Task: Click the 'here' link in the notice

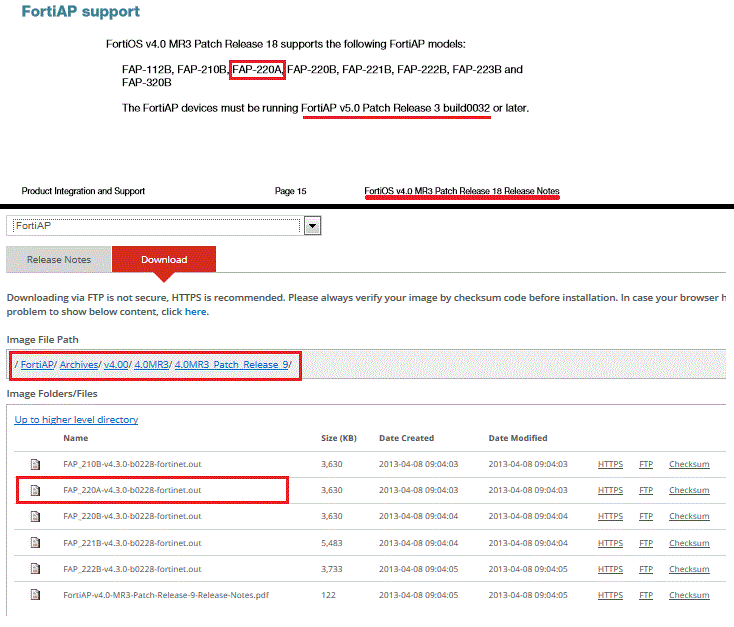Action: 196,312
